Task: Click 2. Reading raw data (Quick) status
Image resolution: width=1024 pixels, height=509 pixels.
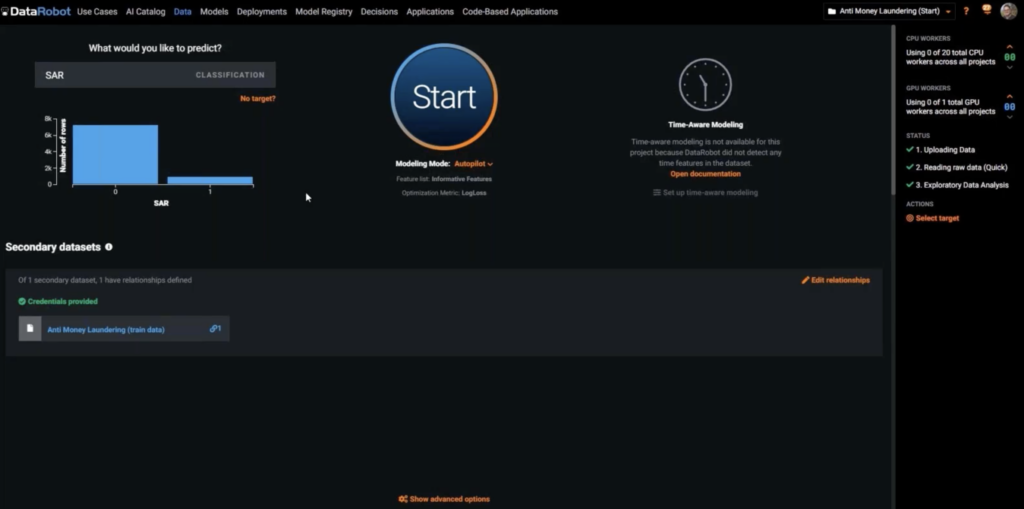Action: [x=957, y=168]
